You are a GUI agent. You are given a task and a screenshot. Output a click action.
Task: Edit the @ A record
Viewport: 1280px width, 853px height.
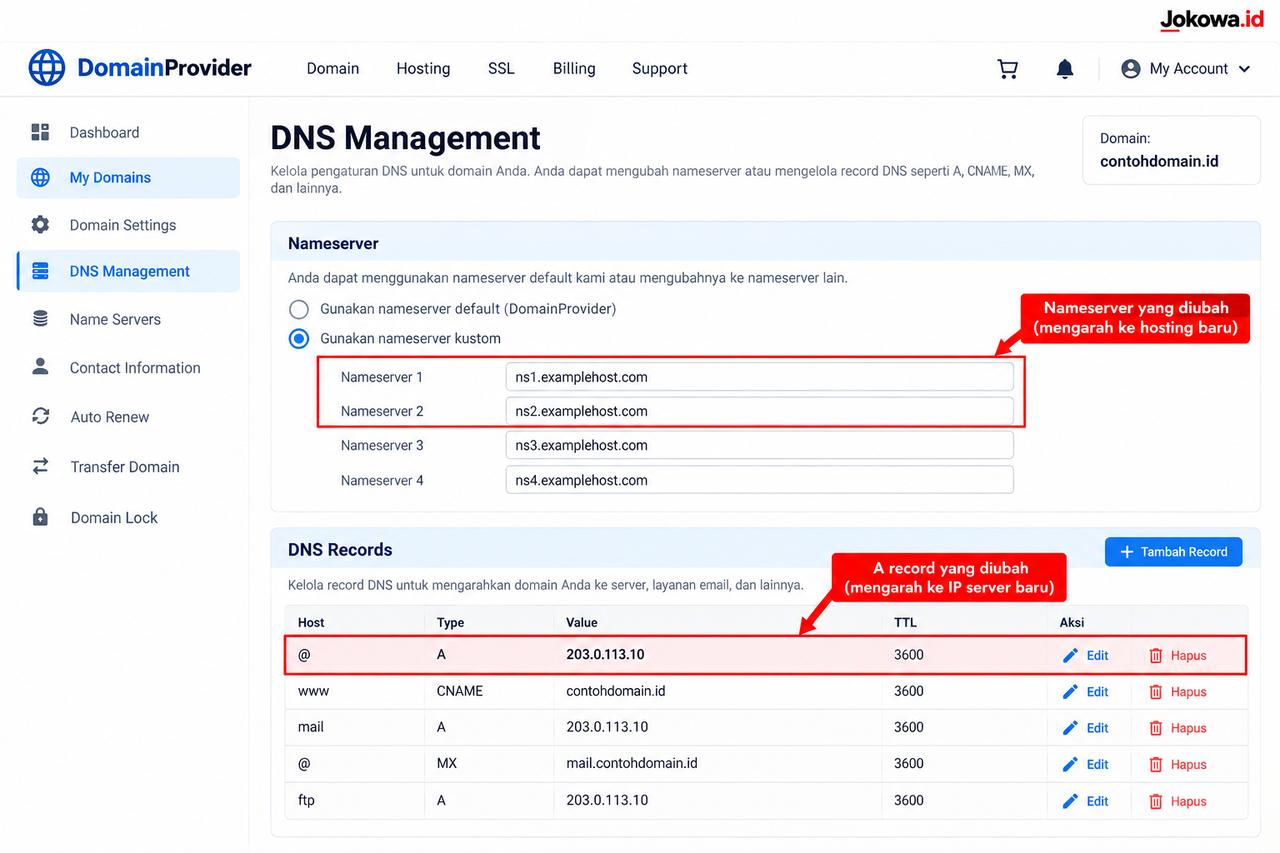(x=1085, y=656)
